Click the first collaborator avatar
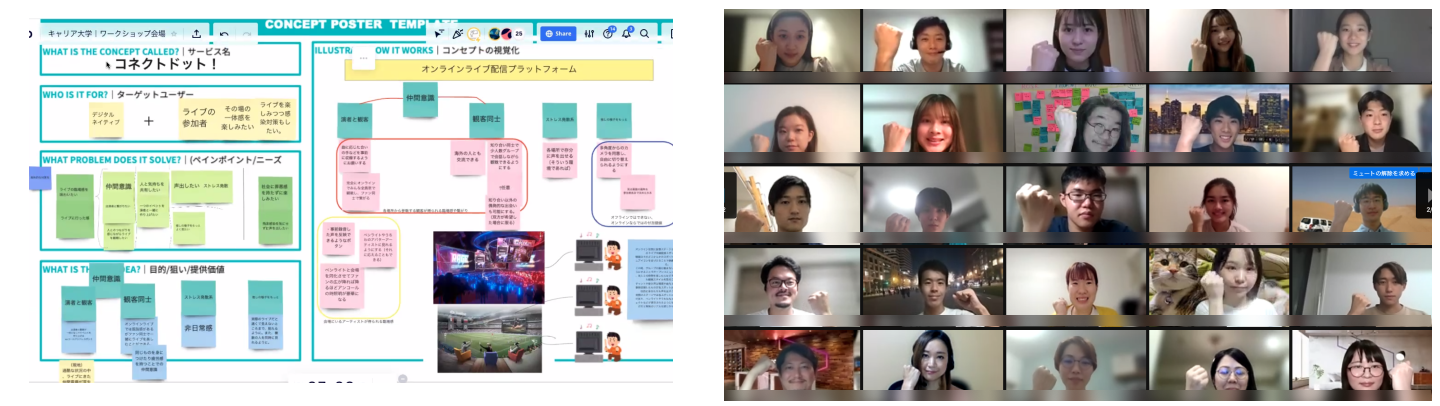The width and height of the screenshot is (1440, 406). point(495,34)
